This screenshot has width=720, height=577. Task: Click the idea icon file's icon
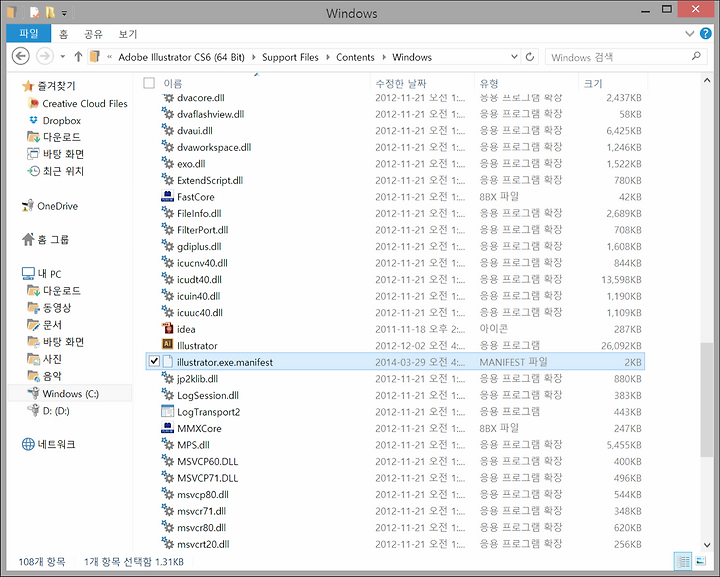point(168,328)
